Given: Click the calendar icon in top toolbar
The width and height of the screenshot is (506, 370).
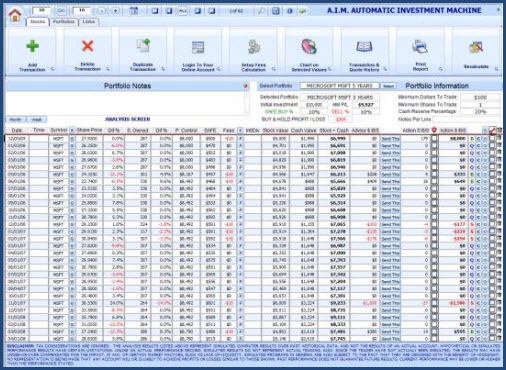Looking at the screenshot, I should [134, 11].
